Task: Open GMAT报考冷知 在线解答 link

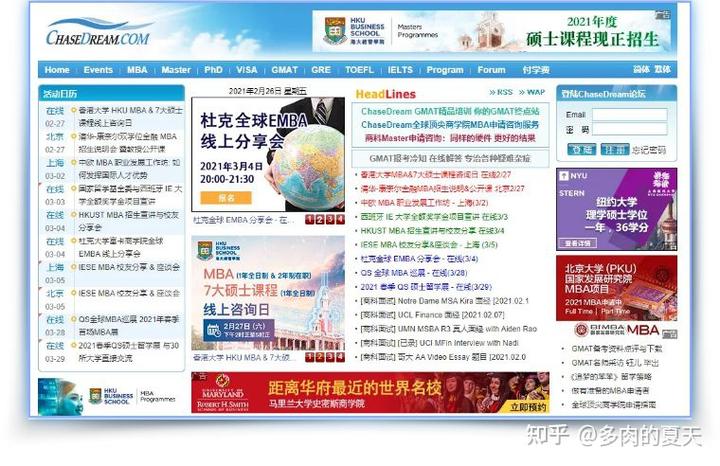Action: (450, 158)
